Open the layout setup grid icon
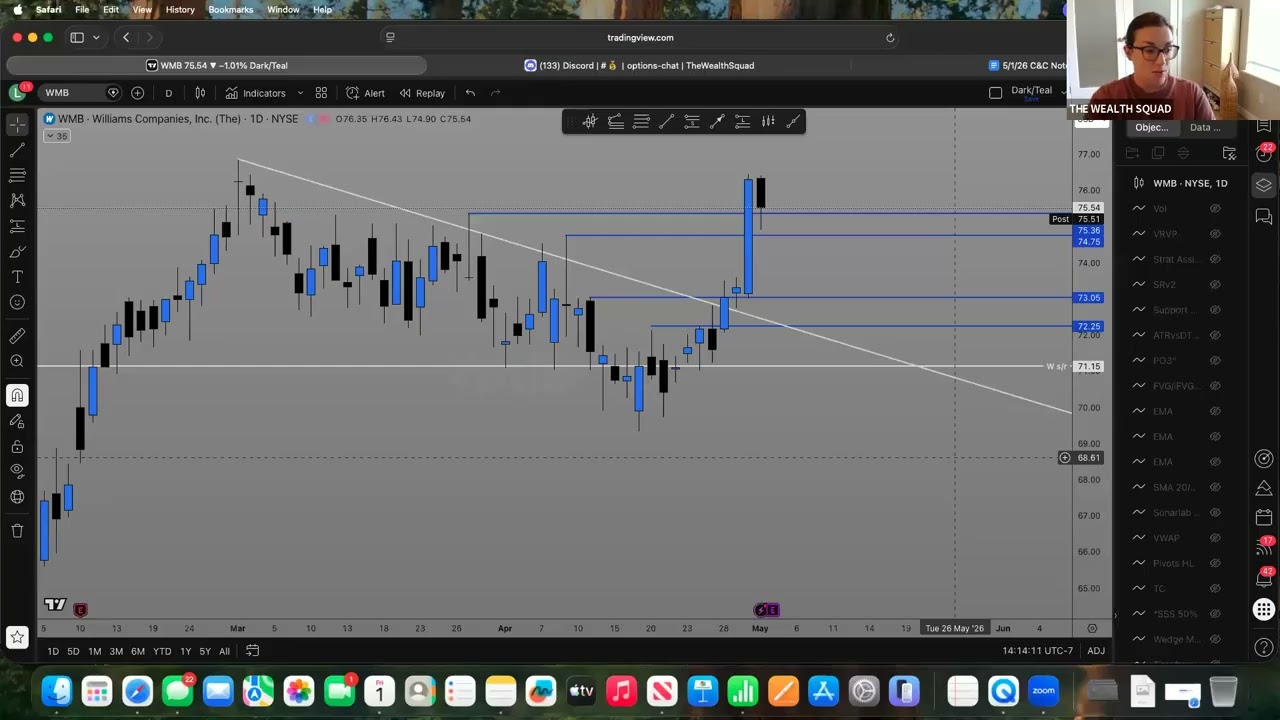The image size is (1280, 720). pyautogui.click(x=321, y=93)
